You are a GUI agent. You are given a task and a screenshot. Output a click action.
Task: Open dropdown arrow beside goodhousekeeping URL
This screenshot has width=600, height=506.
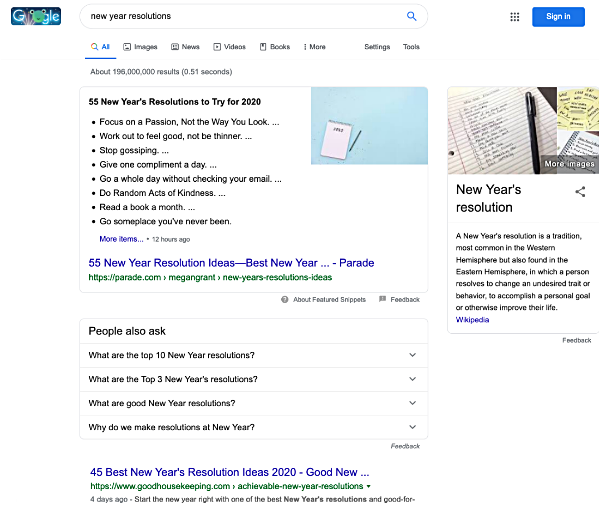coord(369,486)
